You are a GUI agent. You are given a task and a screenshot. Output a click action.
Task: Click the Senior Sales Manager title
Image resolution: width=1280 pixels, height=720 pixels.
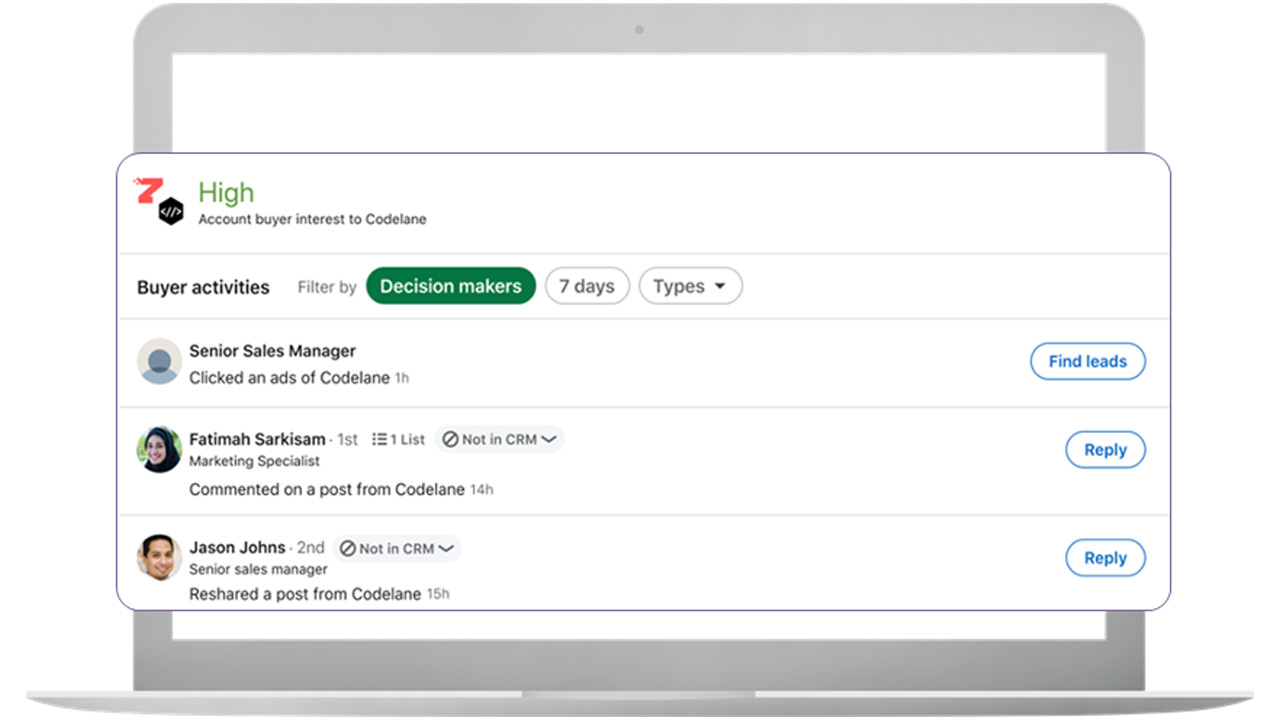tap(272, 351)
